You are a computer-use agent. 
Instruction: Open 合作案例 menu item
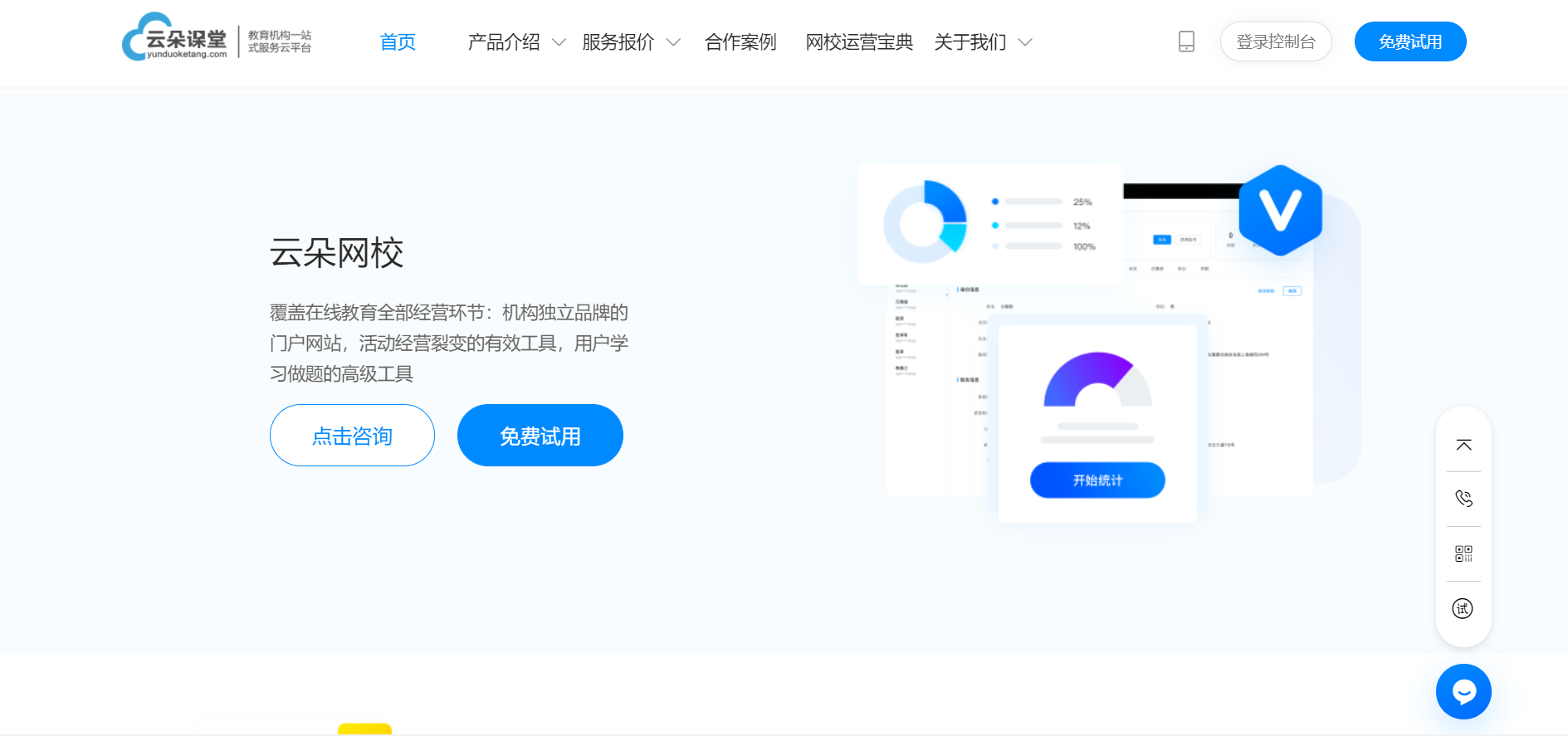point(740,41)
